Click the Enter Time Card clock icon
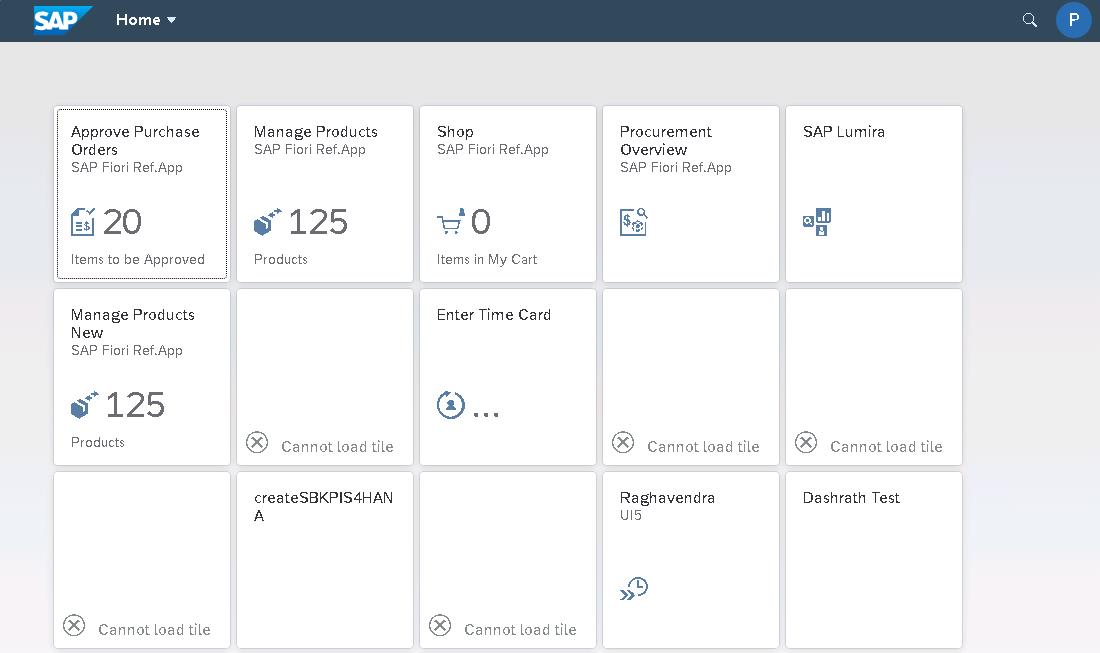Screen dimensions: 1100x653 451,405
